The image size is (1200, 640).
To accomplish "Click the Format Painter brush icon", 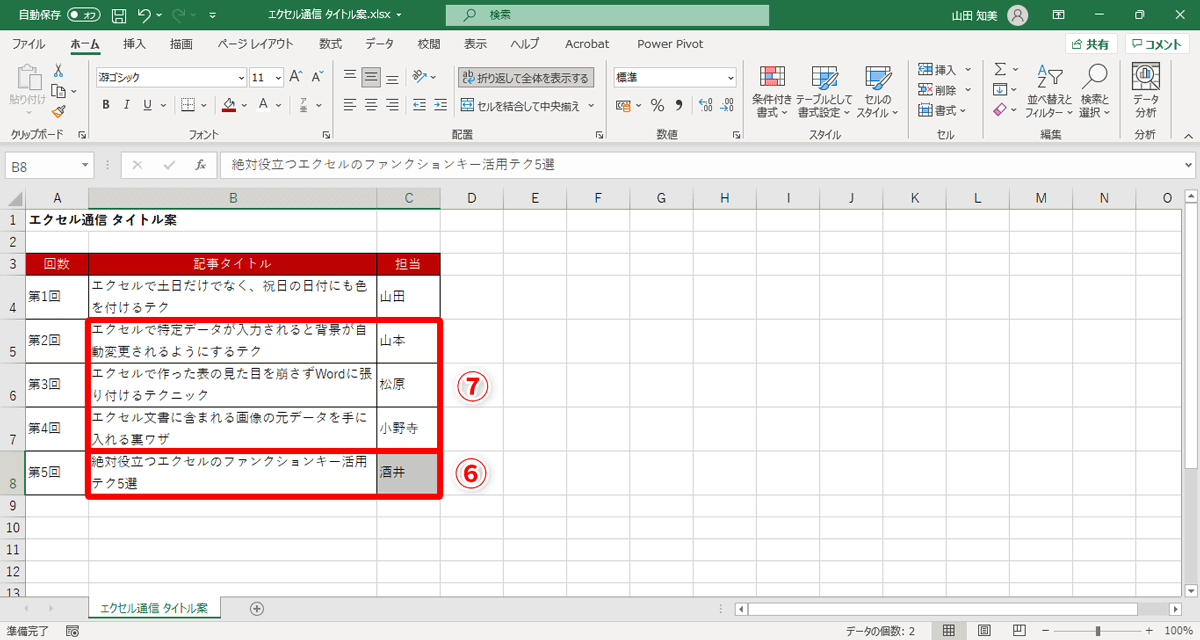I will click(x=58, y=112).
